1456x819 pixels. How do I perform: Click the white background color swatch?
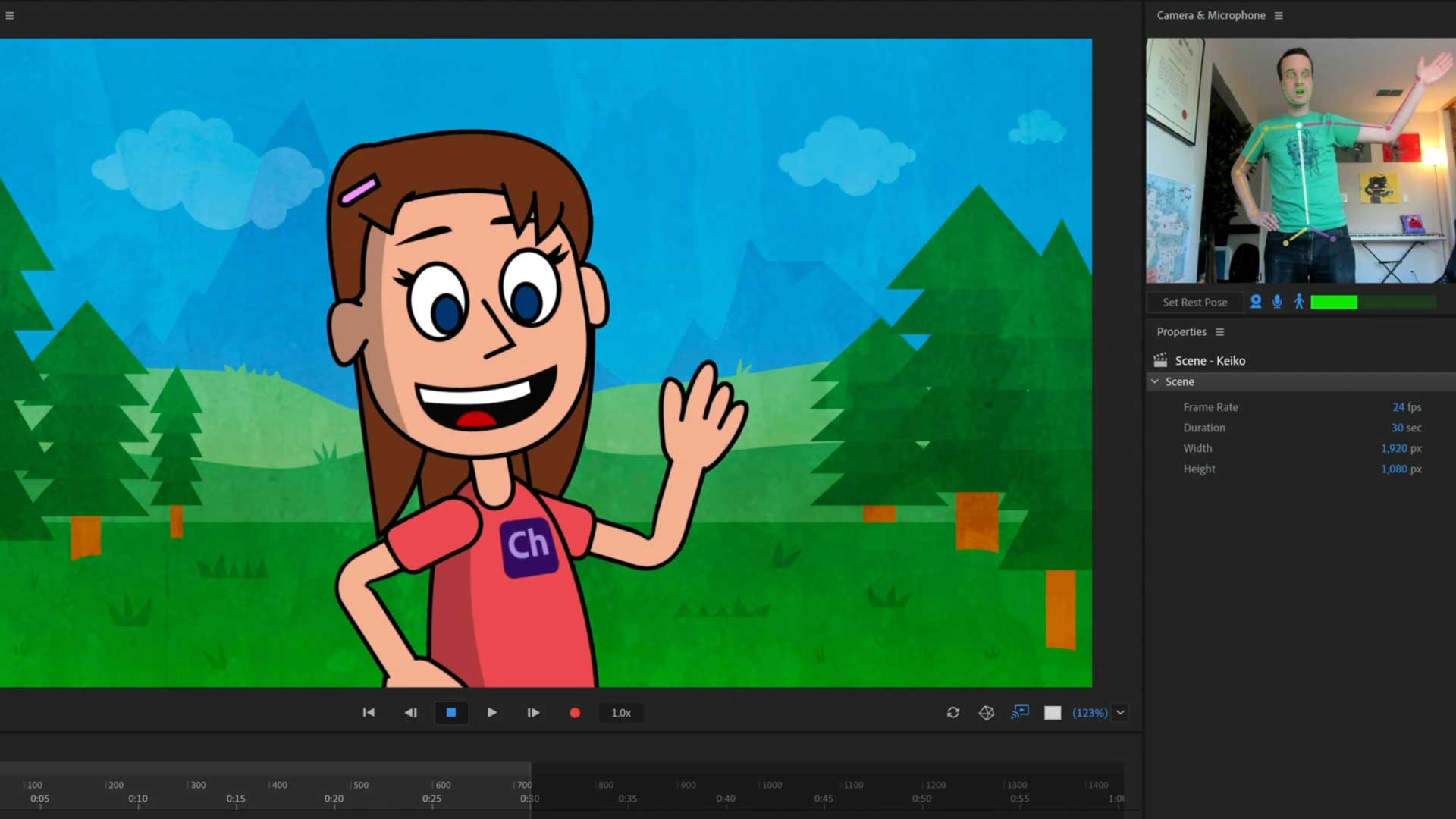pyautogui.click(x=1053, y=713)
